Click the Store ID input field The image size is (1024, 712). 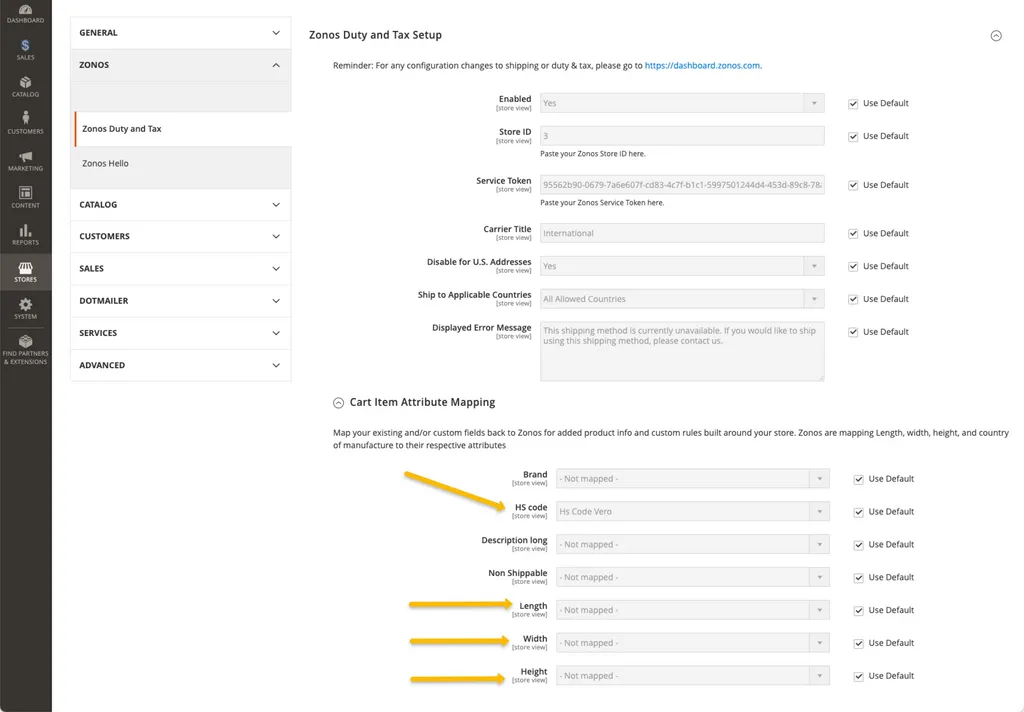[x=682, y=136]
